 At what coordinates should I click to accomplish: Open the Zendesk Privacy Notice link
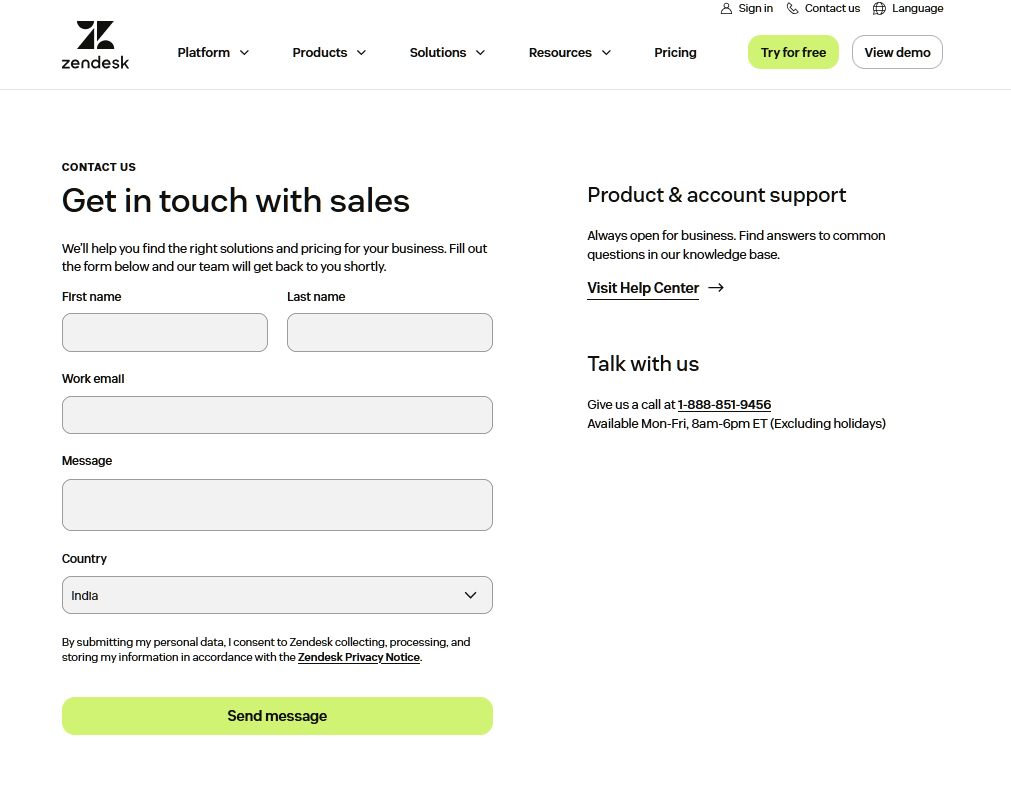pos(358,657)
